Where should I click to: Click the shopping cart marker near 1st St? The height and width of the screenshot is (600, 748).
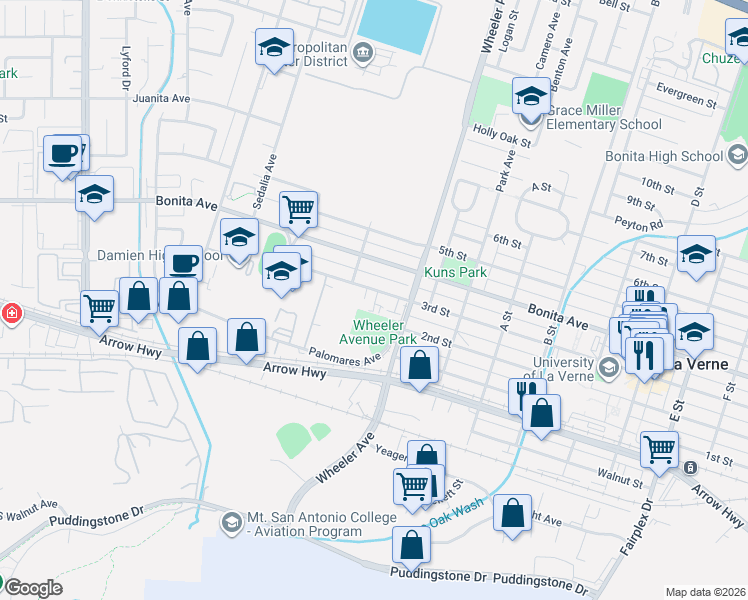(659, 450)
